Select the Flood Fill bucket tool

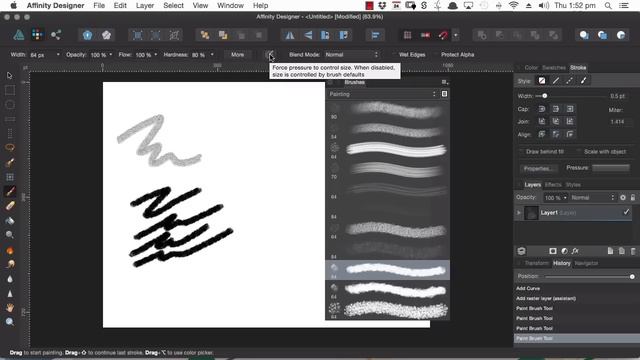10,220
